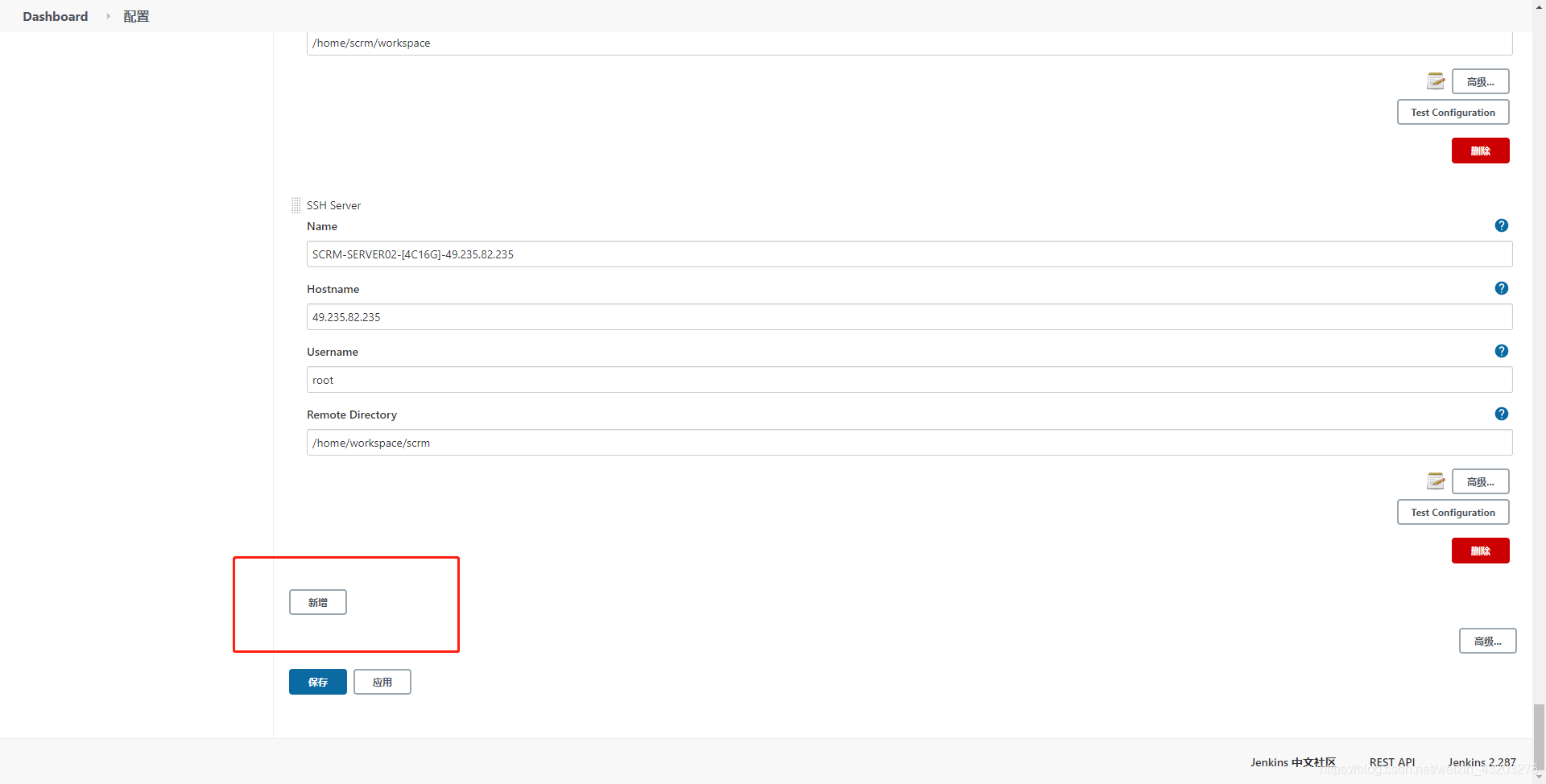Open help for the Name field
The height and width of the screenshot is (784, 1546).
coord(1501,225)
